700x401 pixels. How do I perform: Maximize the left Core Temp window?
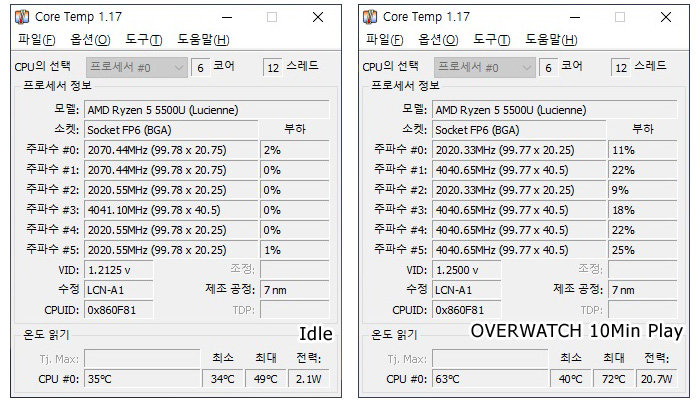[x=272, y=17]
